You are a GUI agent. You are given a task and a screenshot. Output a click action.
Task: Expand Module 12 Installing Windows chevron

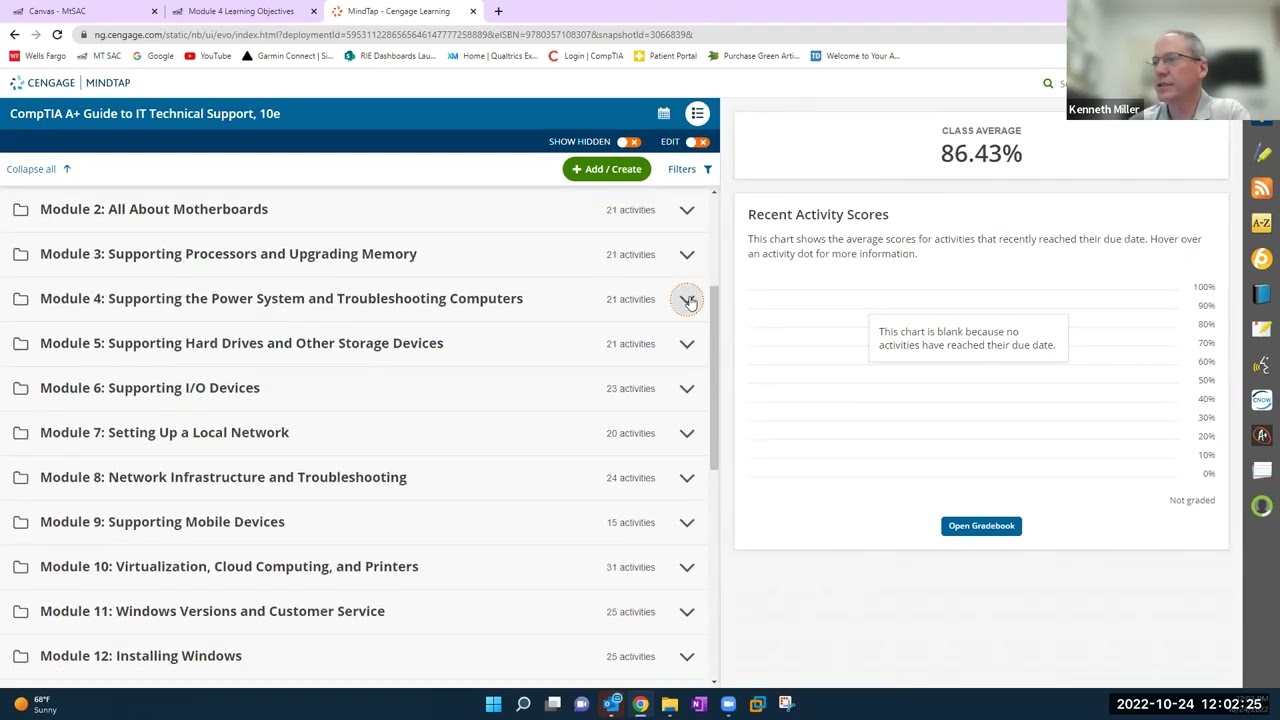[687, 657]
